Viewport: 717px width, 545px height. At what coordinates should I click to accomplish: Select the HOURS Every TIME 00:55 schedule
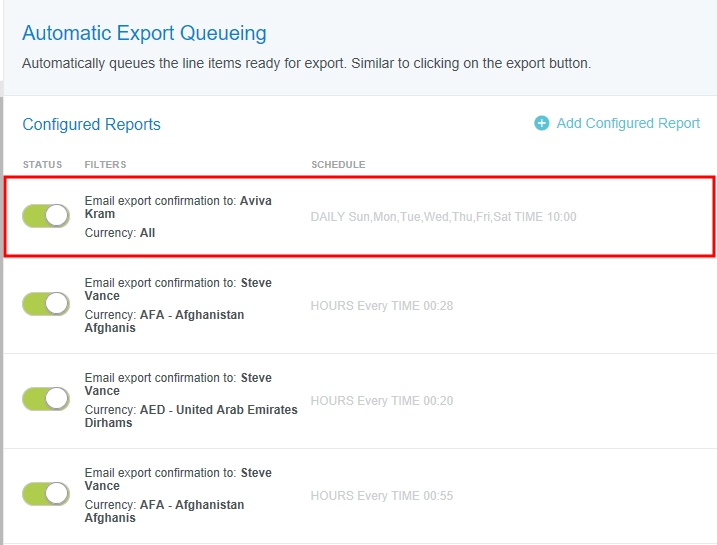[381, 495]
